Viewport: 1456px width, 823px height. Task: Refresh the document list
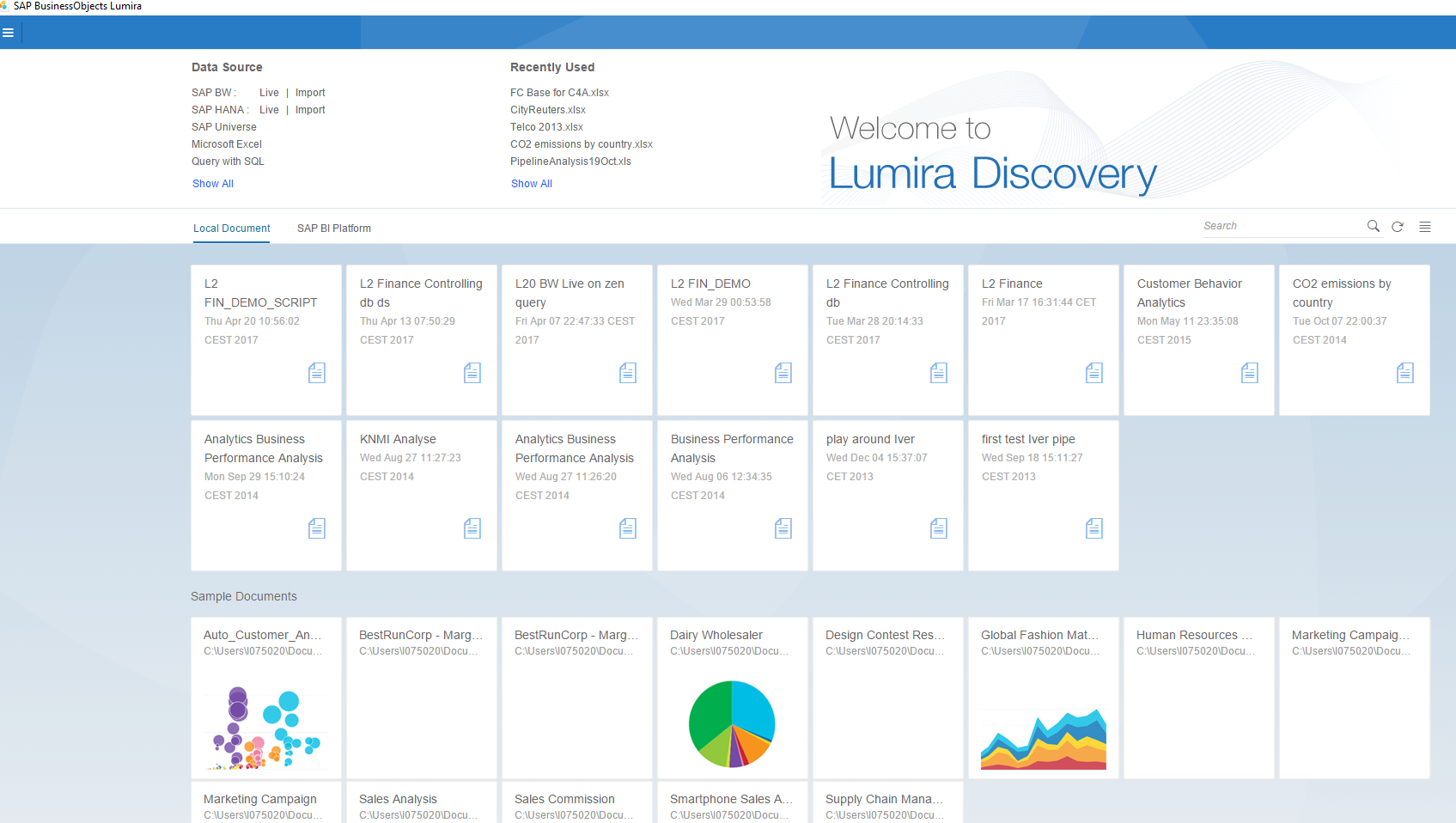[1398, 227]
